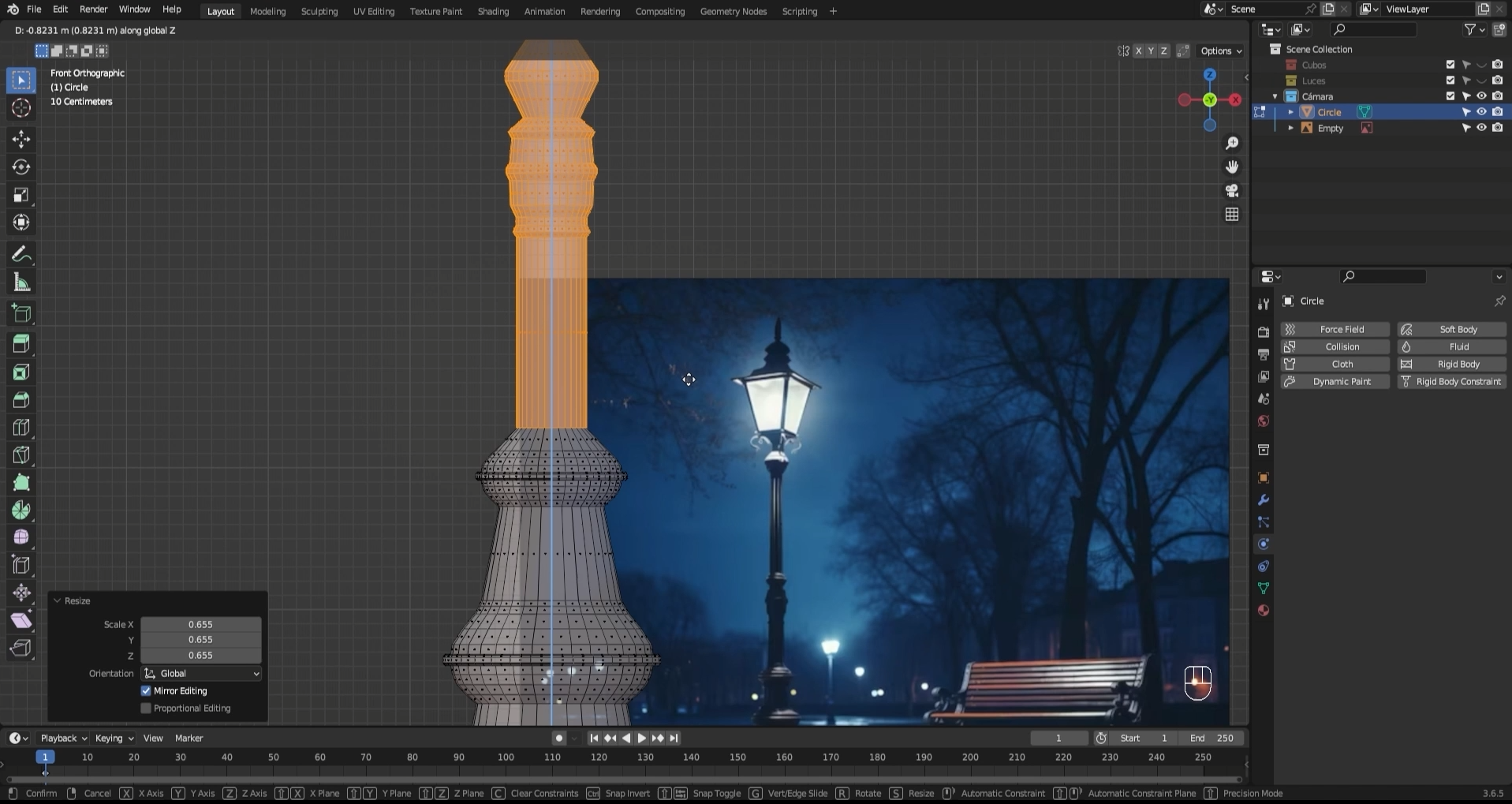Pick the Shrink/Fatten tool
The image size is (1512, 804).
click(x=21, y=593)
